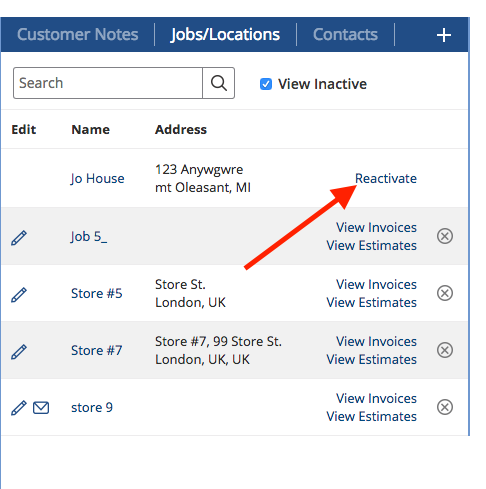
Task: Reactivate the Jo House location
Action: pyautogui.click(x=386, y=178)
